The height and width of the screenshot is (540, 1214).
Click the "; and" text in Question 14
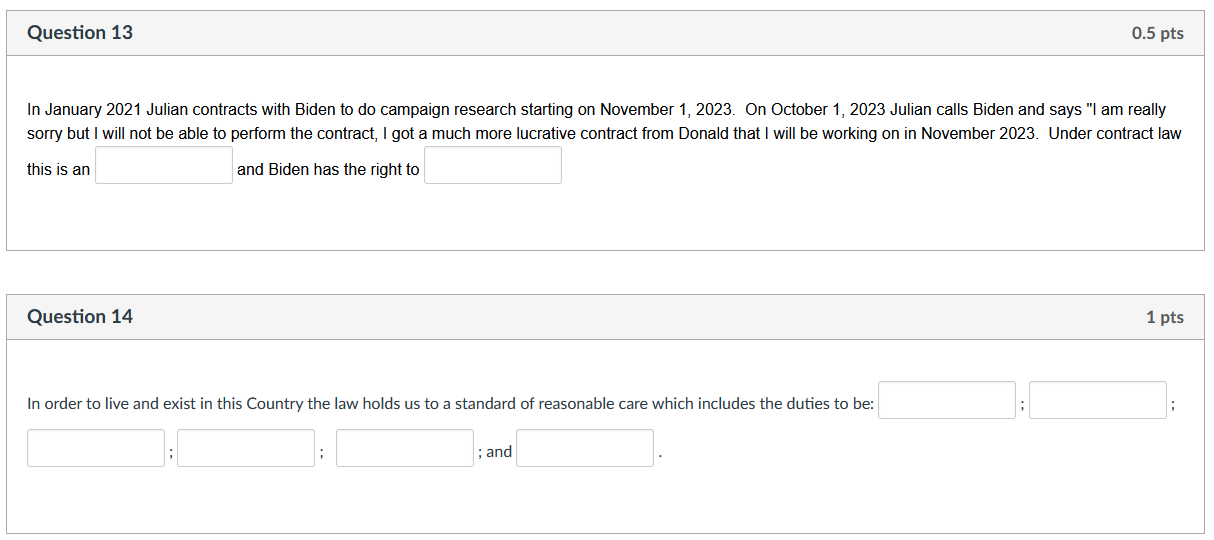[496, 452]
